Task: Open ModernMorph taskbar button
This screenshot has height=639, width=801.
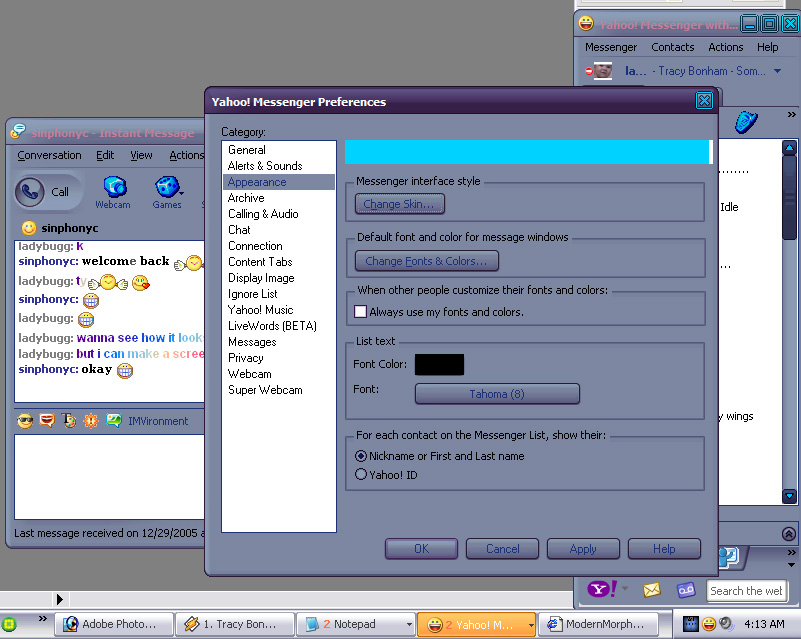Action: (x=598, y=624)
